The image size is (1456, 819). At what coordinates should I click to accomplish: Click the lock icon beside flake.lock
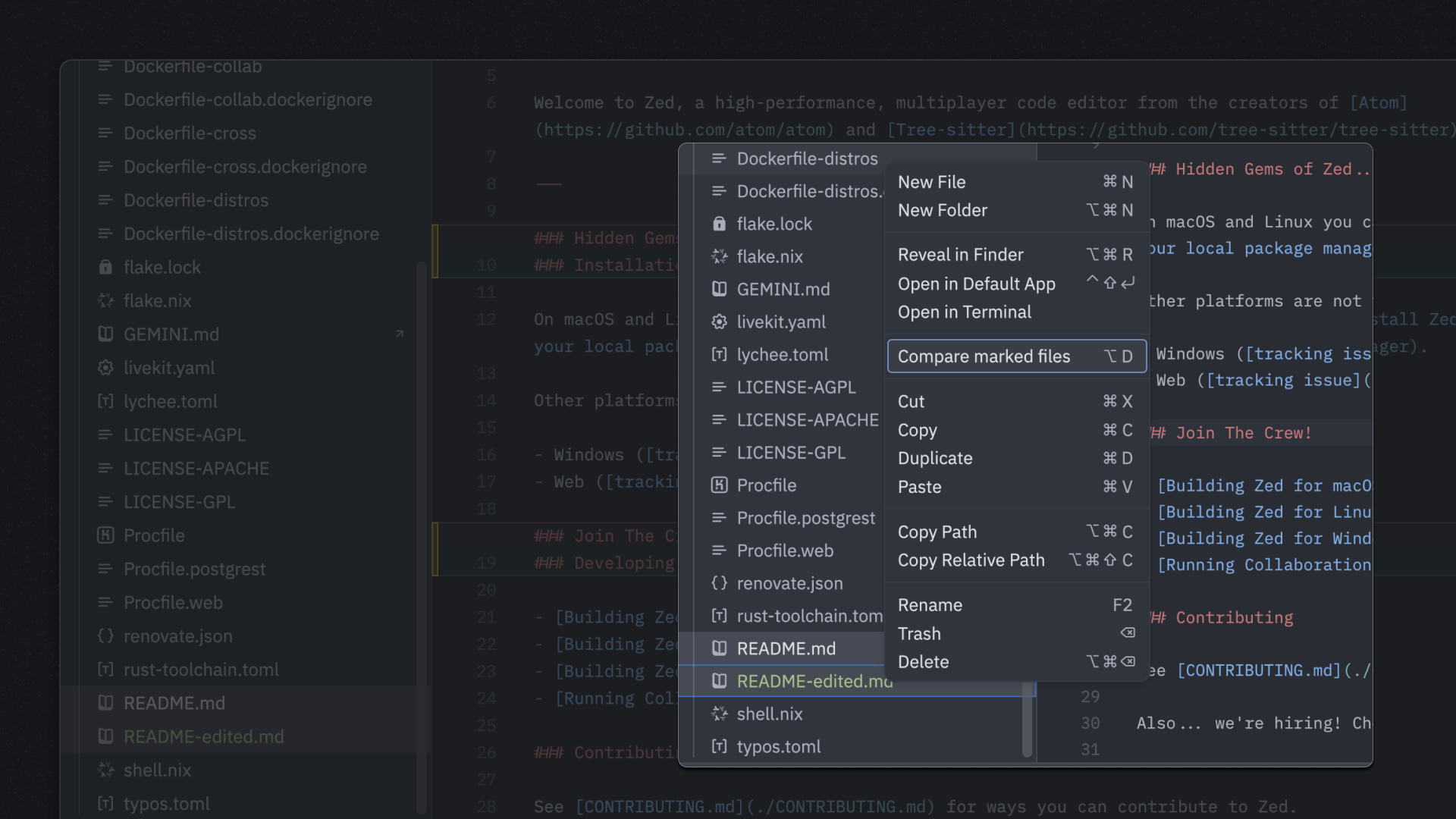click(106, 267)
